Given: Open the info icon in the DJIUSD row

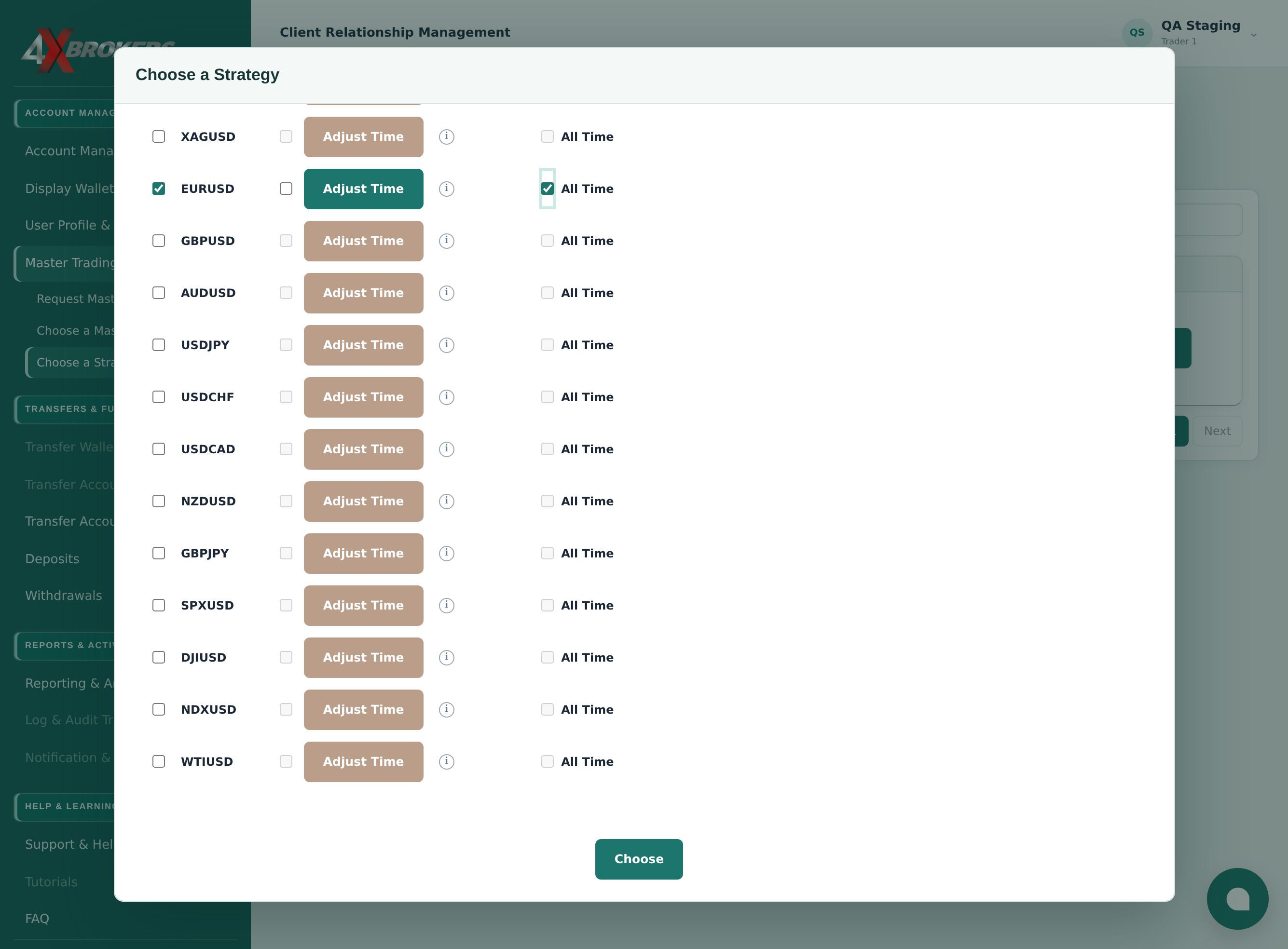Looking at the screenshot, I should [x=446, y=658].
